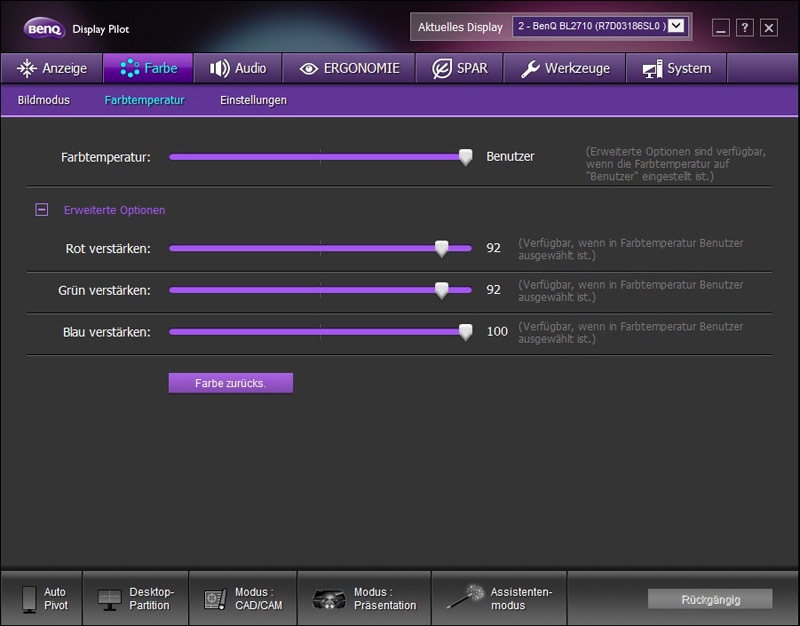The height and width of the screenshot is (626, 800).
Task: Go to the Werkzeuge tab
Action: [x=565, y=68]
